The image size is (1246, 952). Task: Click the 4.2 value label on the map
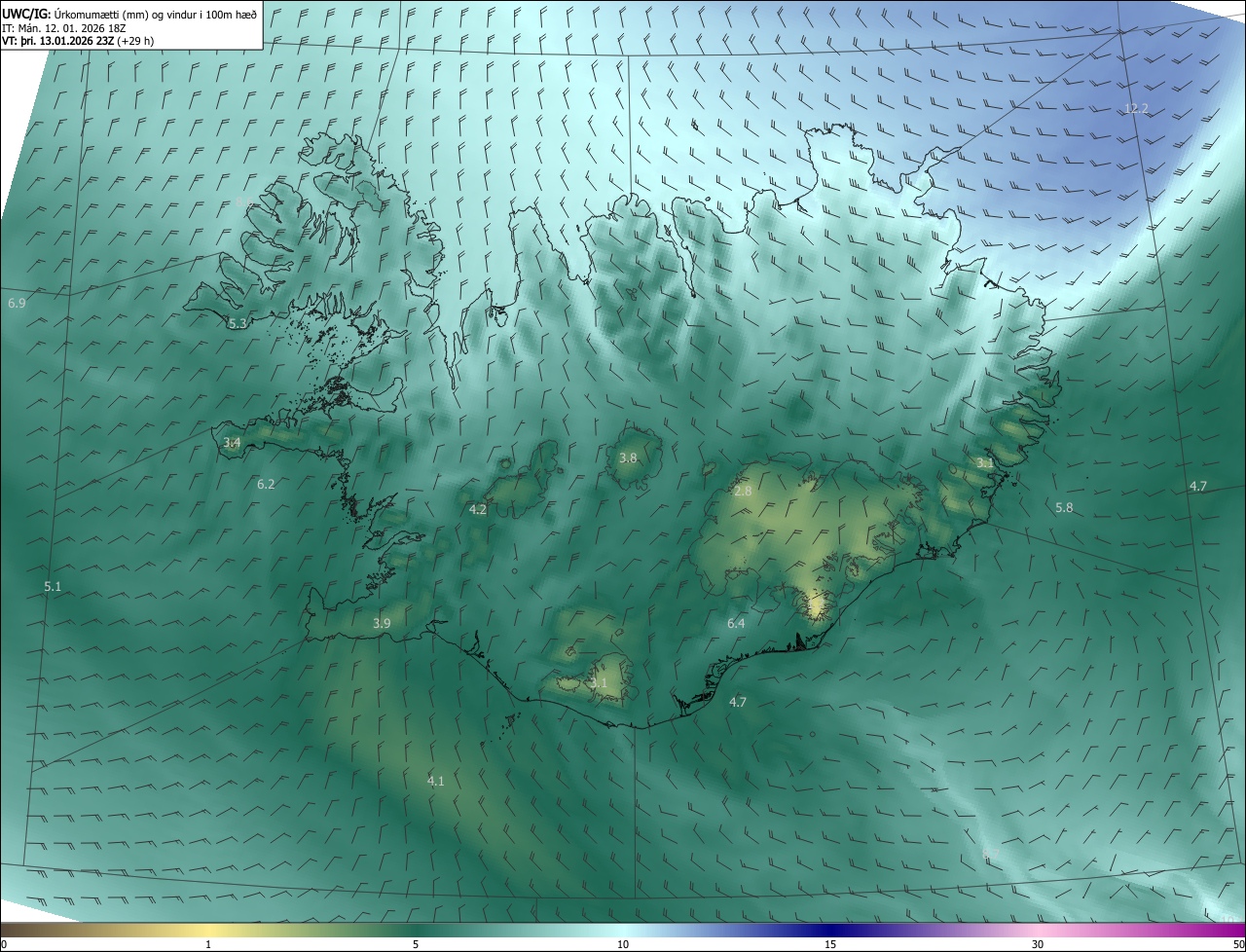coord(478,509)
